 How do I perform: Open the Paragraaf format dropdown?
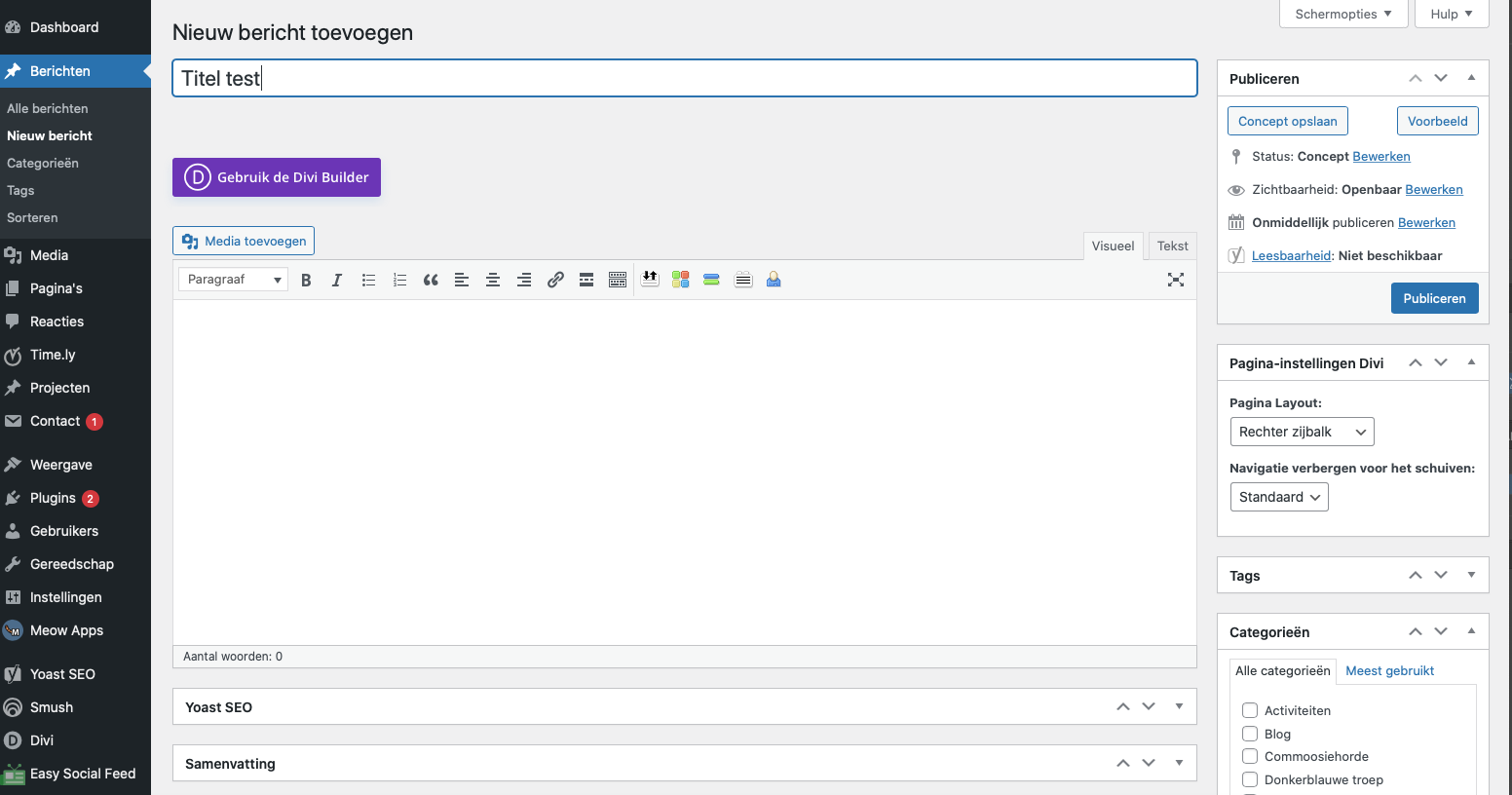point(233,280)
